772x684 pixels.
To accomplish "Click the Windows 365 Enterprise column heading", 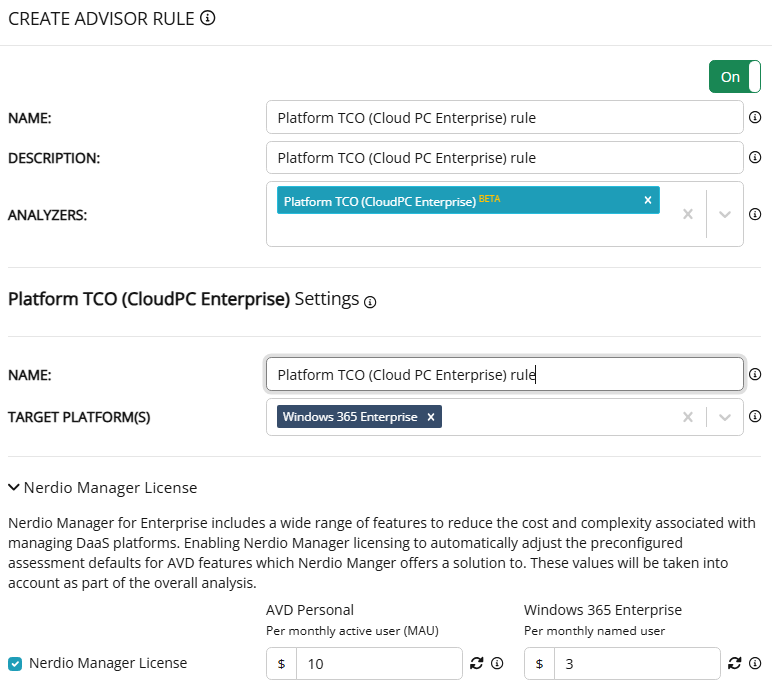I will pyautogui.click(x=603, y=610).
